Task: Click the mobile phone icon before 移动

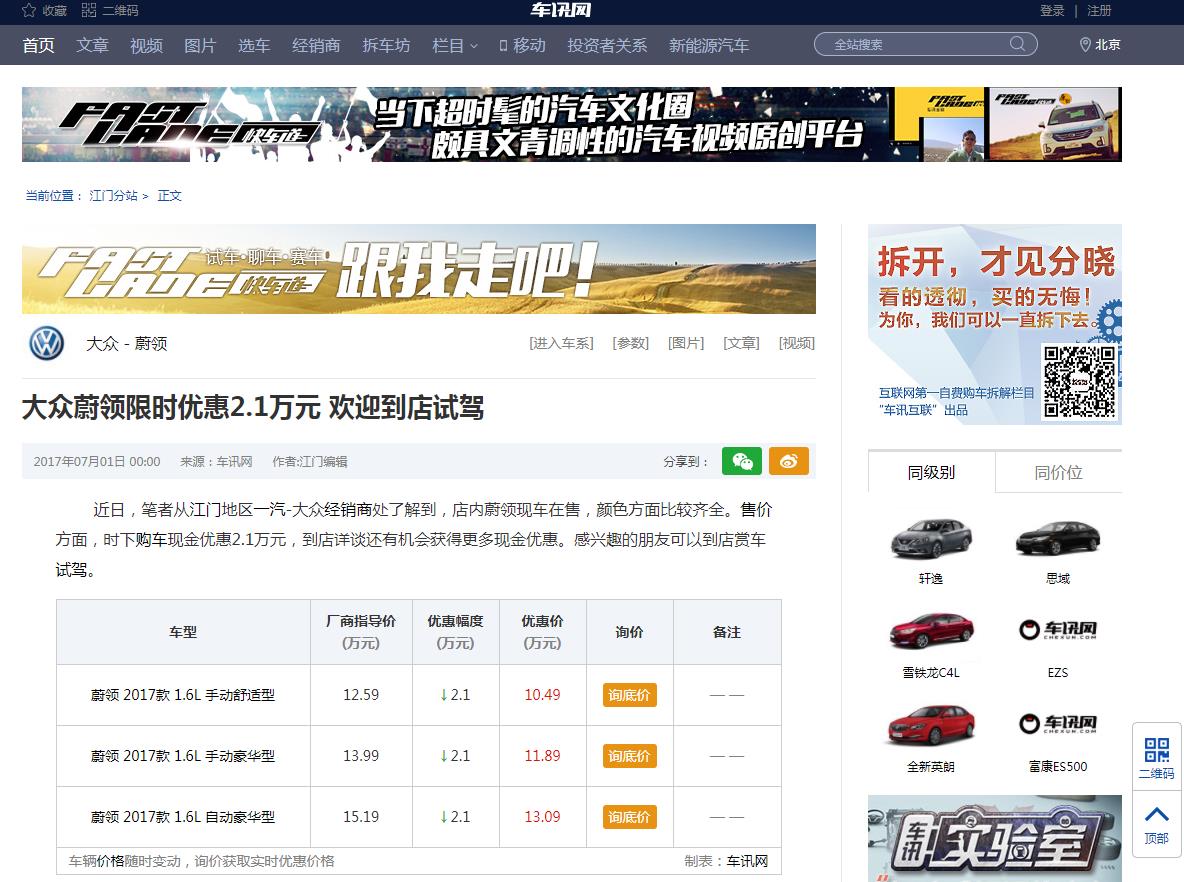Action: click(503, 45)
